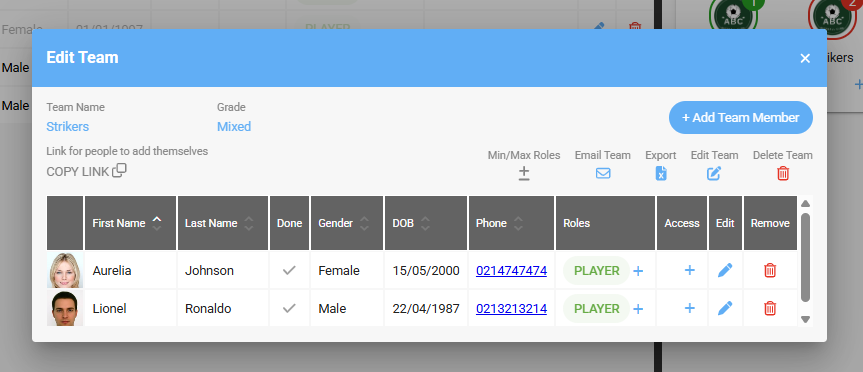
Task: Click the table's vertical scrollbar thumb
Action: (805, 257)
